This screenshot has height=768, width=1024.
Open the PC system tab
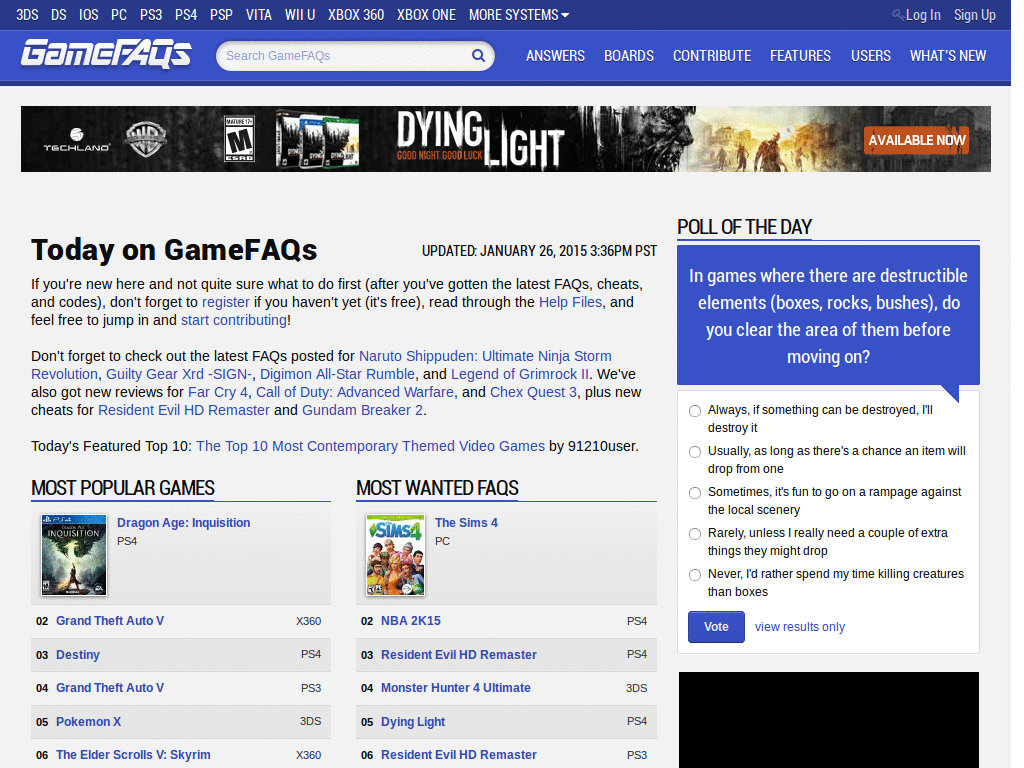click(x=119, y=15)
